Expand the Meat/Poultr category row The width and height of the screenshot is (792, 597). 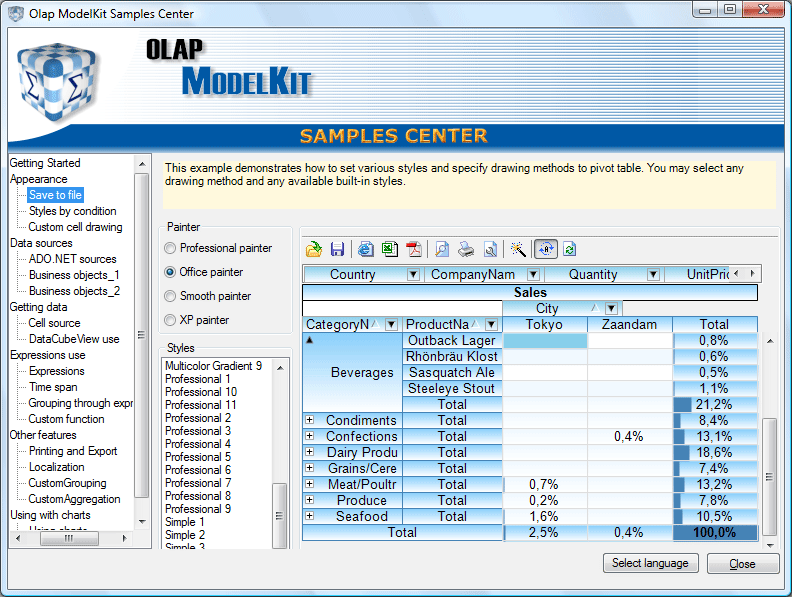[310, 484]
